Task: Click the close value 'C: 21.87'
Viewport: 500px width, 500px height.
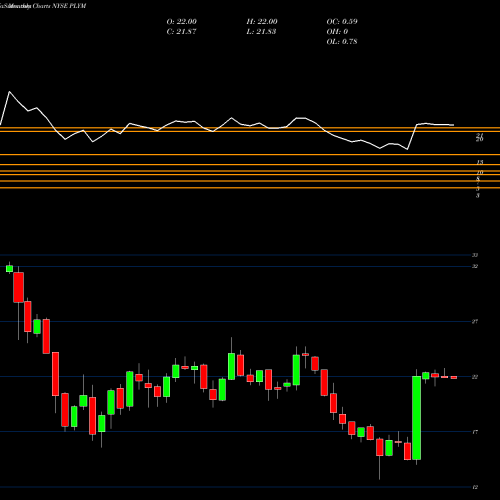Action: (181, 32)
